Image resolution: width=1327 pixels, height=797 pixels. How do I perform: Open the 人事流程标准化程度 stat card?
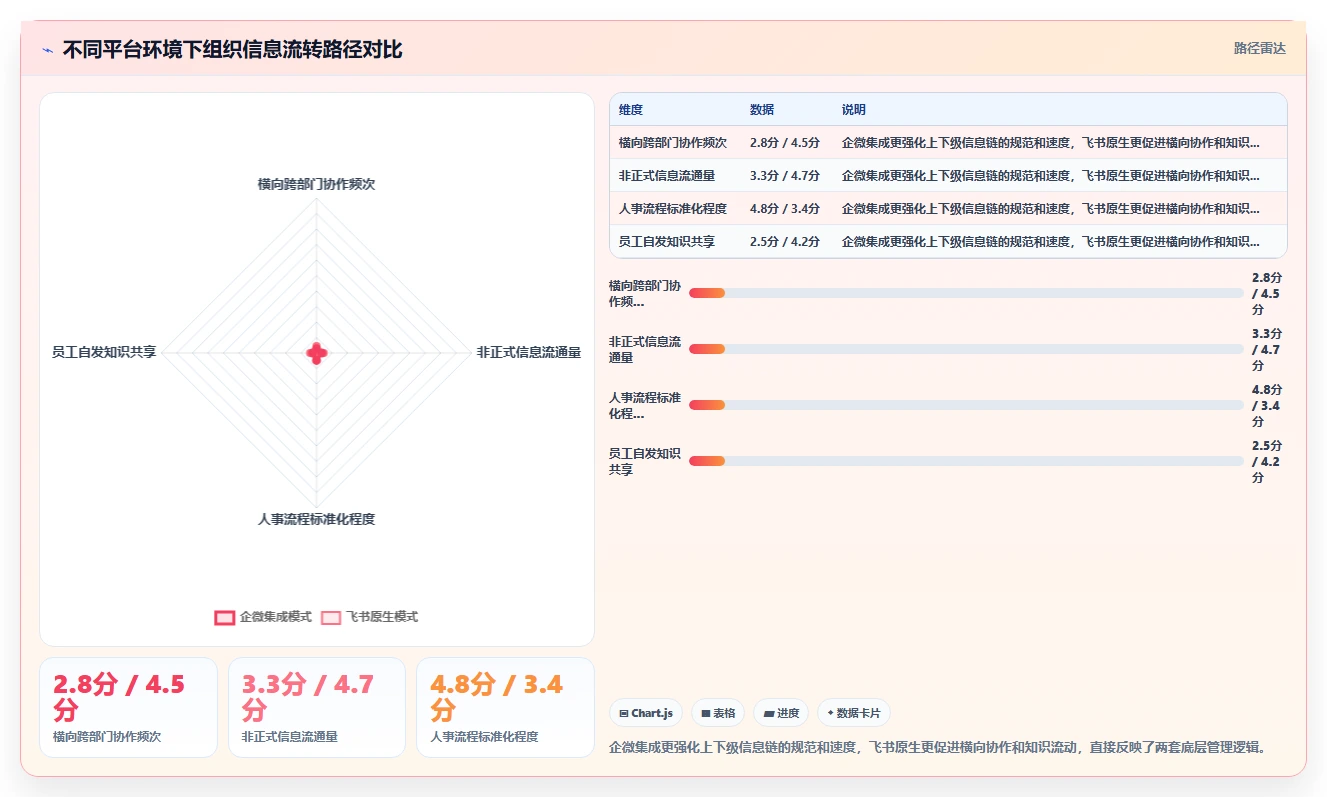[x=505, y=707]
